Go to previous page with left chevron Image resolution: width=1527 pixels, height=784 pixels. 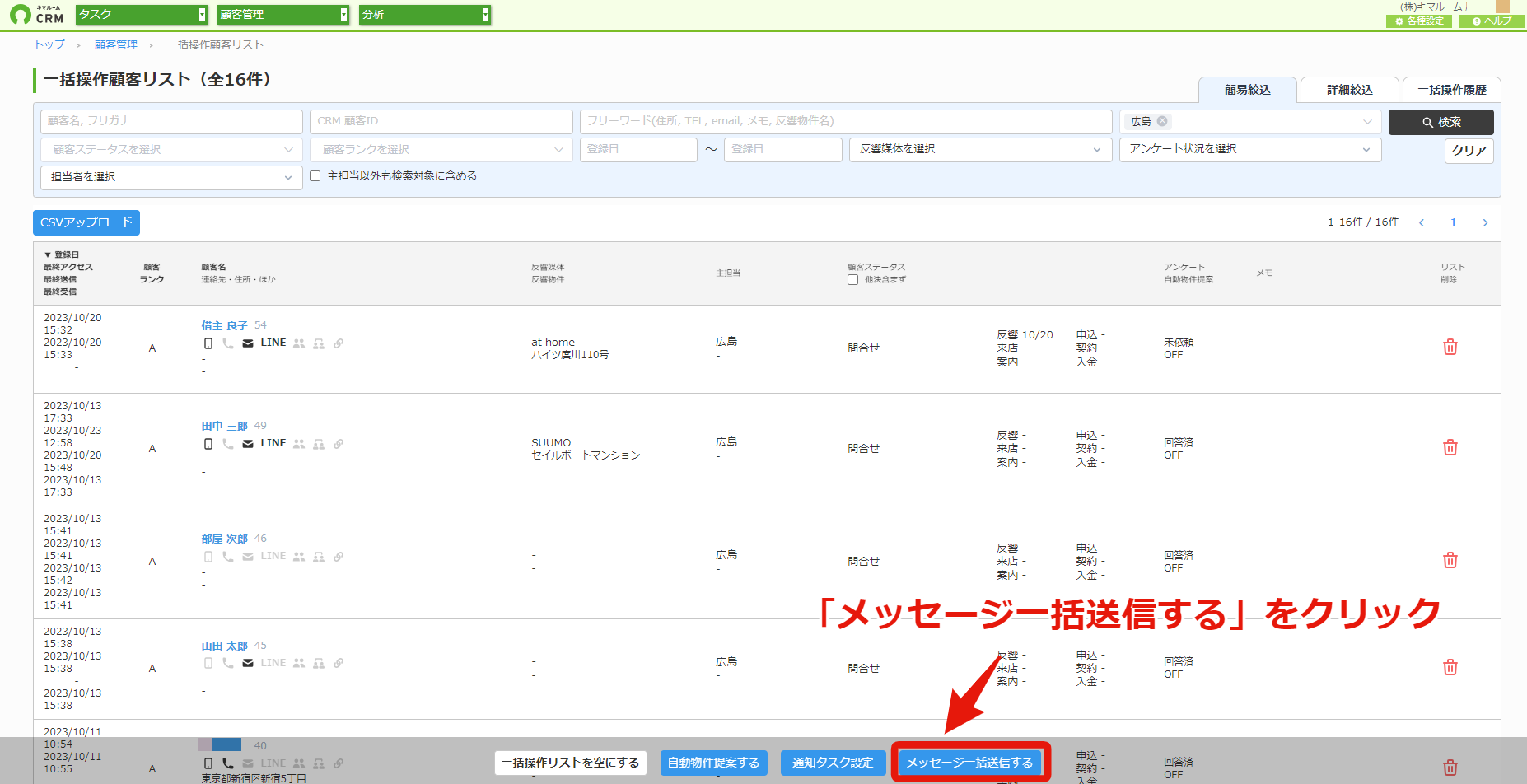(1422, 222)
